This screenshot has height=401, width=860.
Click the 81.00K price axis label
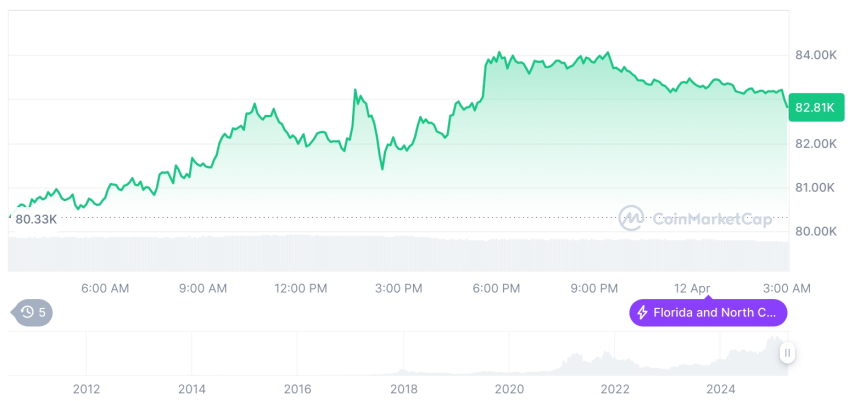pyautogui.click(x=816, y=187)
